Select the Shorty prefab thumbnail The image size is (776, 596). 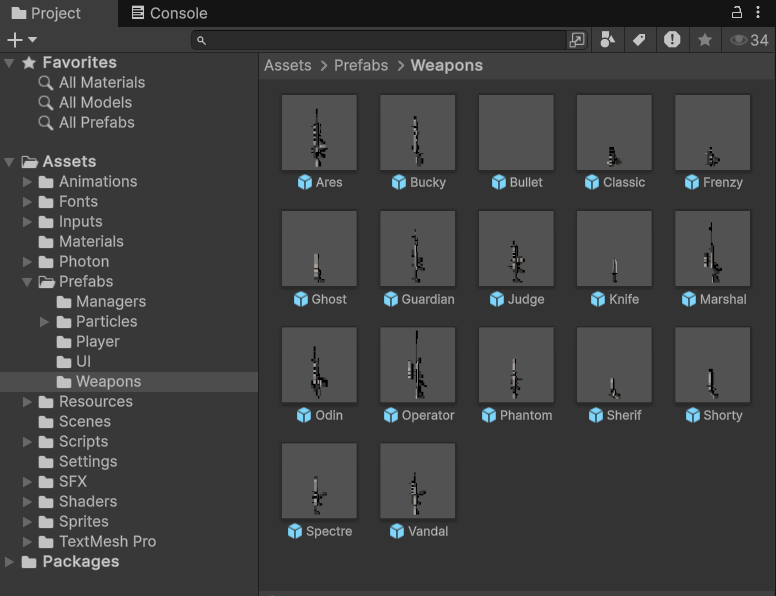[713, 364]
